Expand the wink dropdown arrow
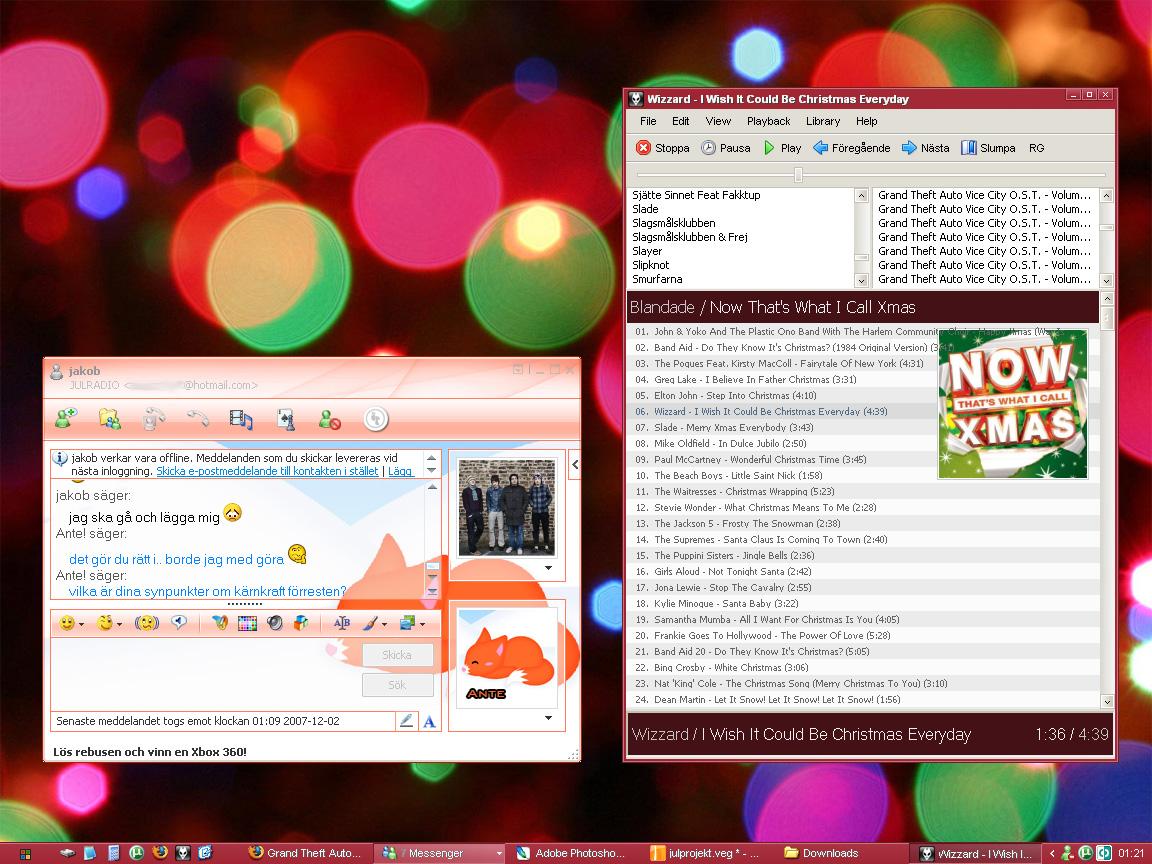The image size is (1152, 864). point(120,624)
